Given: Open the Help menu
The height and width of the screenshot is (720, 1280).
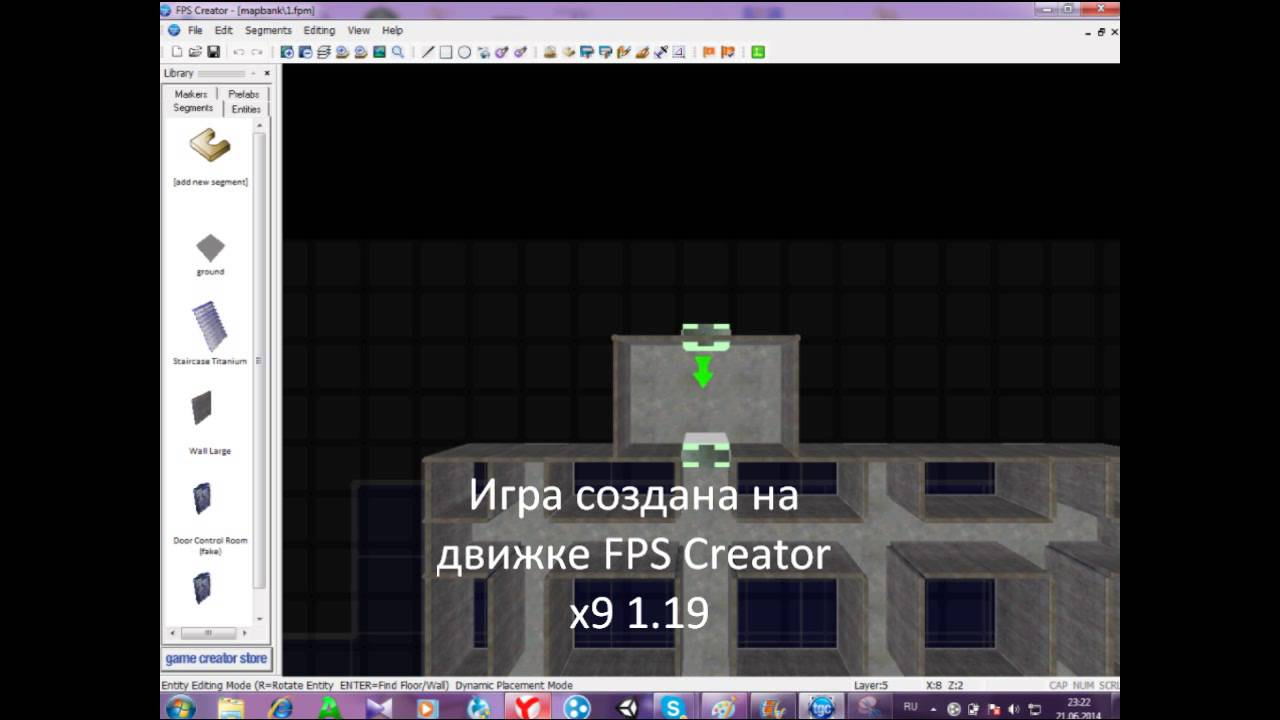Looking at the screenshot, I should 392,31.
